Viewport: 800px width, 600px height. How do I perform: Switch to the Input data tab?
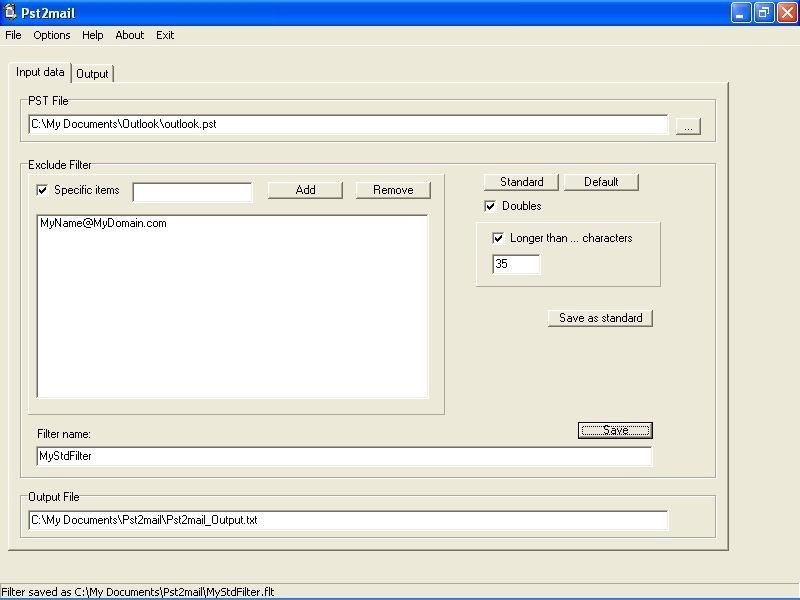point(40,72)
